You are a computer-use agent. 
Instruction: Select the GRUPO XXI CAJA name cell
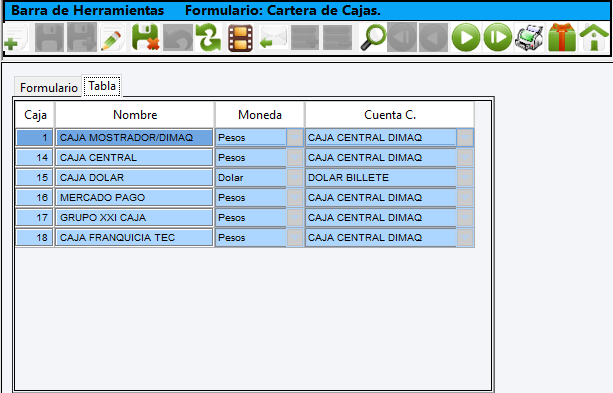click(134, 217)
